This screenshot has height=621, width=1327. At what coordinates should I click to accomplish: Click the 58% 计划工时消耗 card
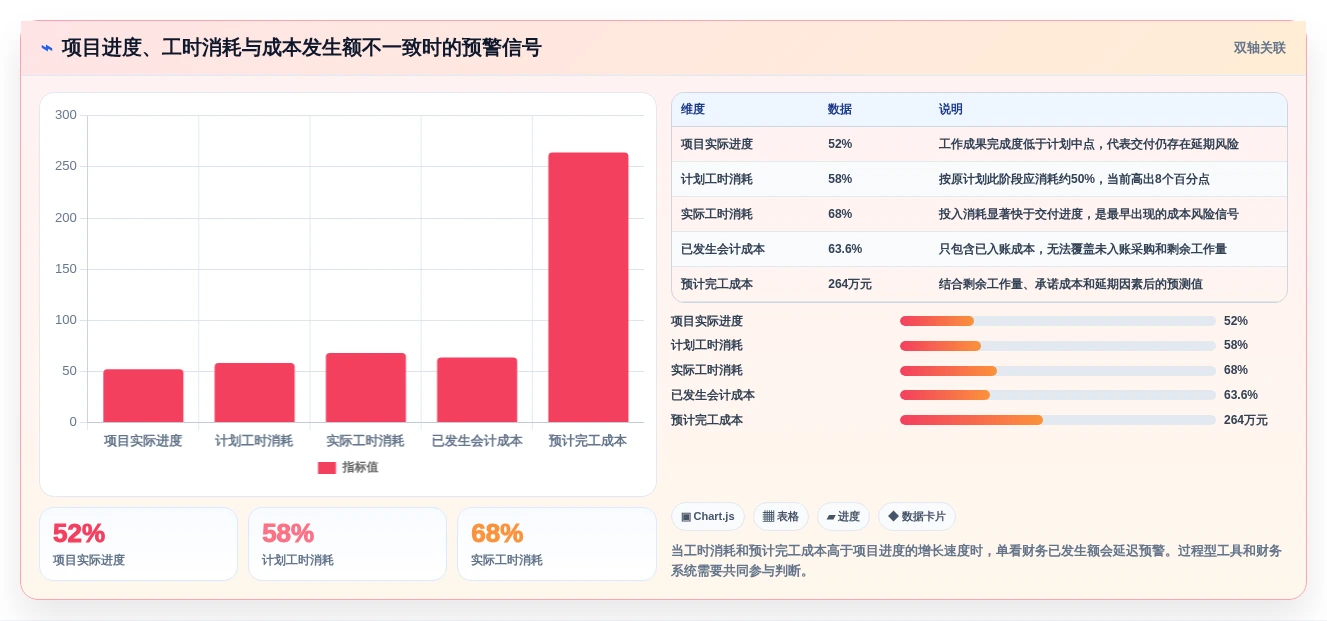tap(347, 544)
